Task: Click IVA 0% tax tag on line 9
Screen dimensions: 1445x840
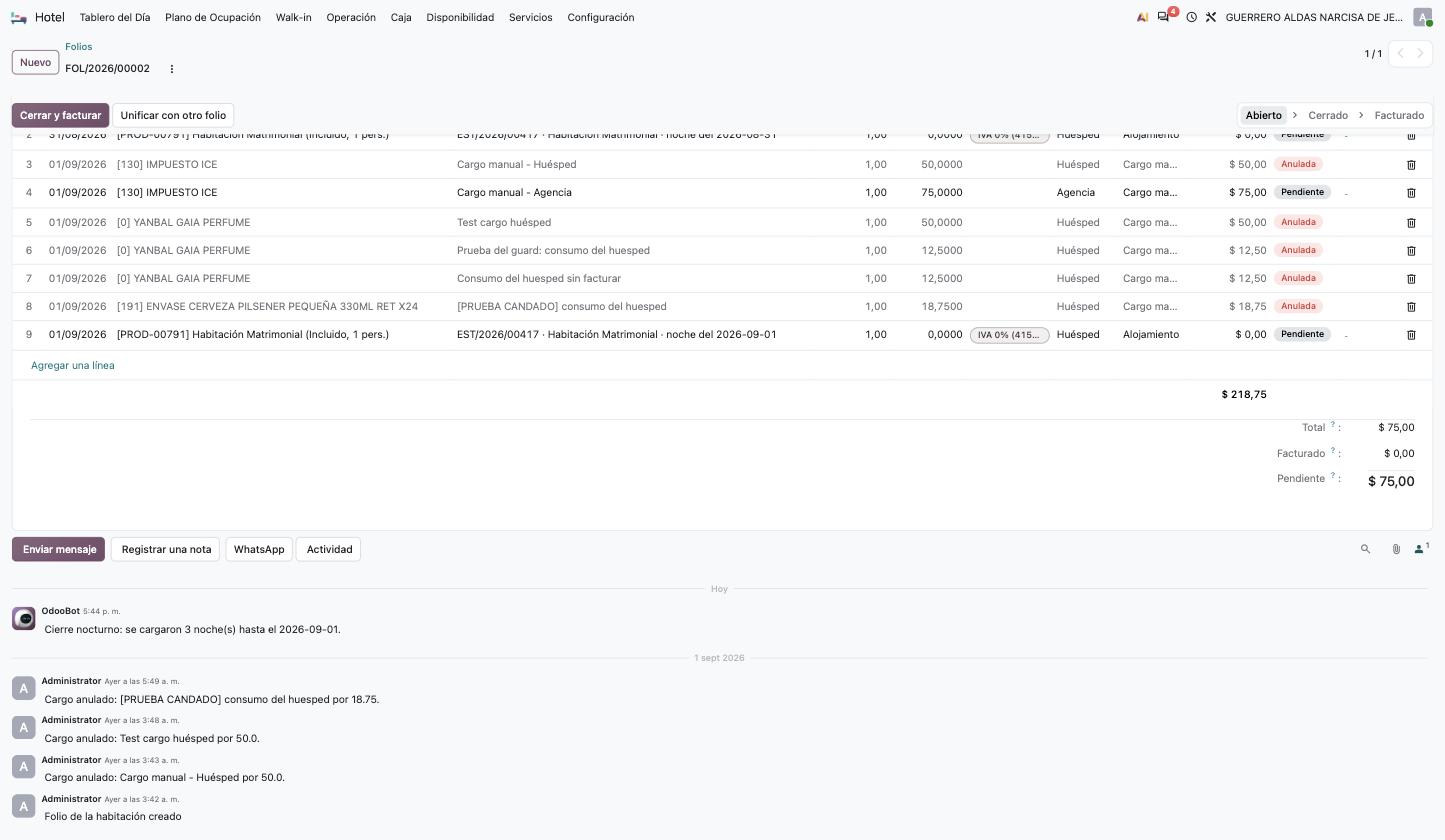Action: [x=1009, y=335]
